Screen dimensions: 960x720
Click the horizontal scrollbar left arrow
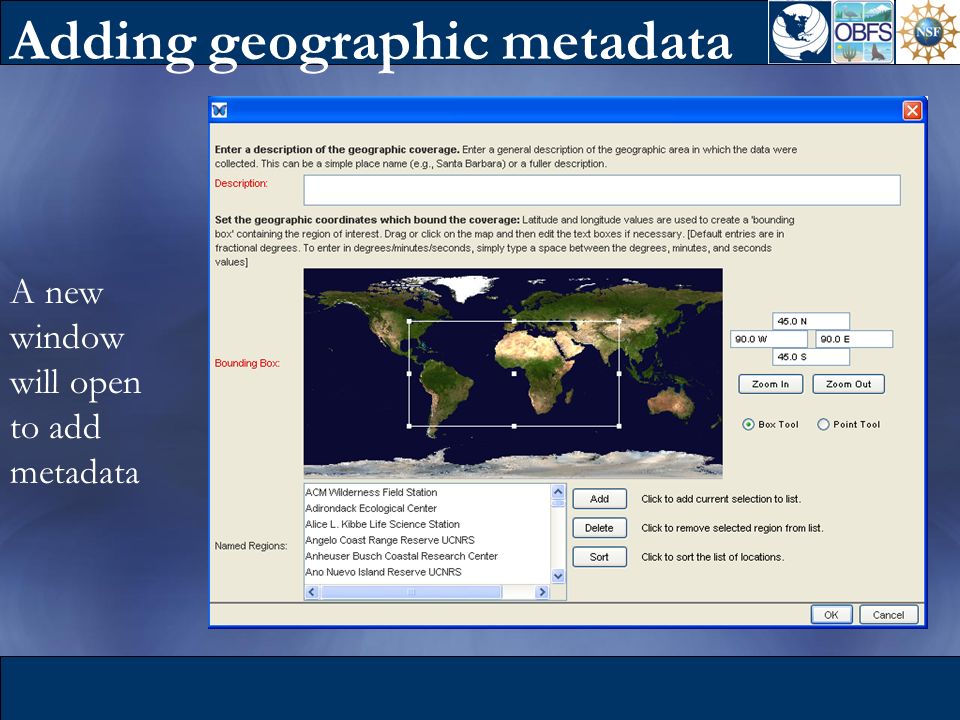point(312,592)
